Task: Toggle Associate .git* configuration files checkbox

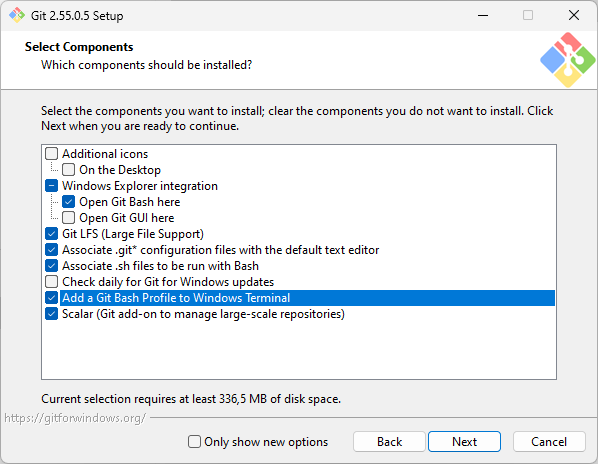Action: tap(51, 250)
